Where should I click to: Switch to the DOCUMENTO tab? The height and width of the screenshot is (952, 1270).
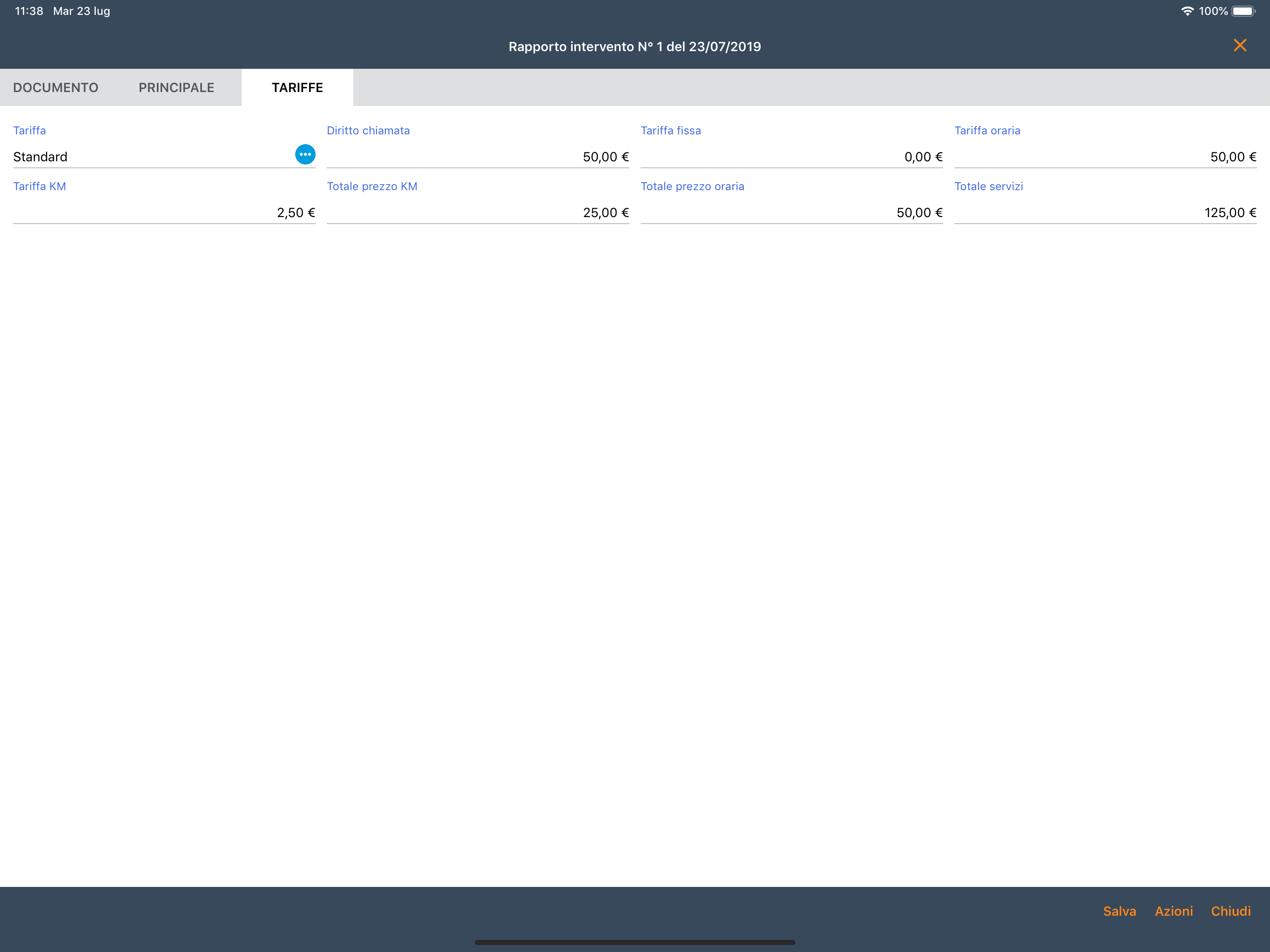click(x=56, y=87)
